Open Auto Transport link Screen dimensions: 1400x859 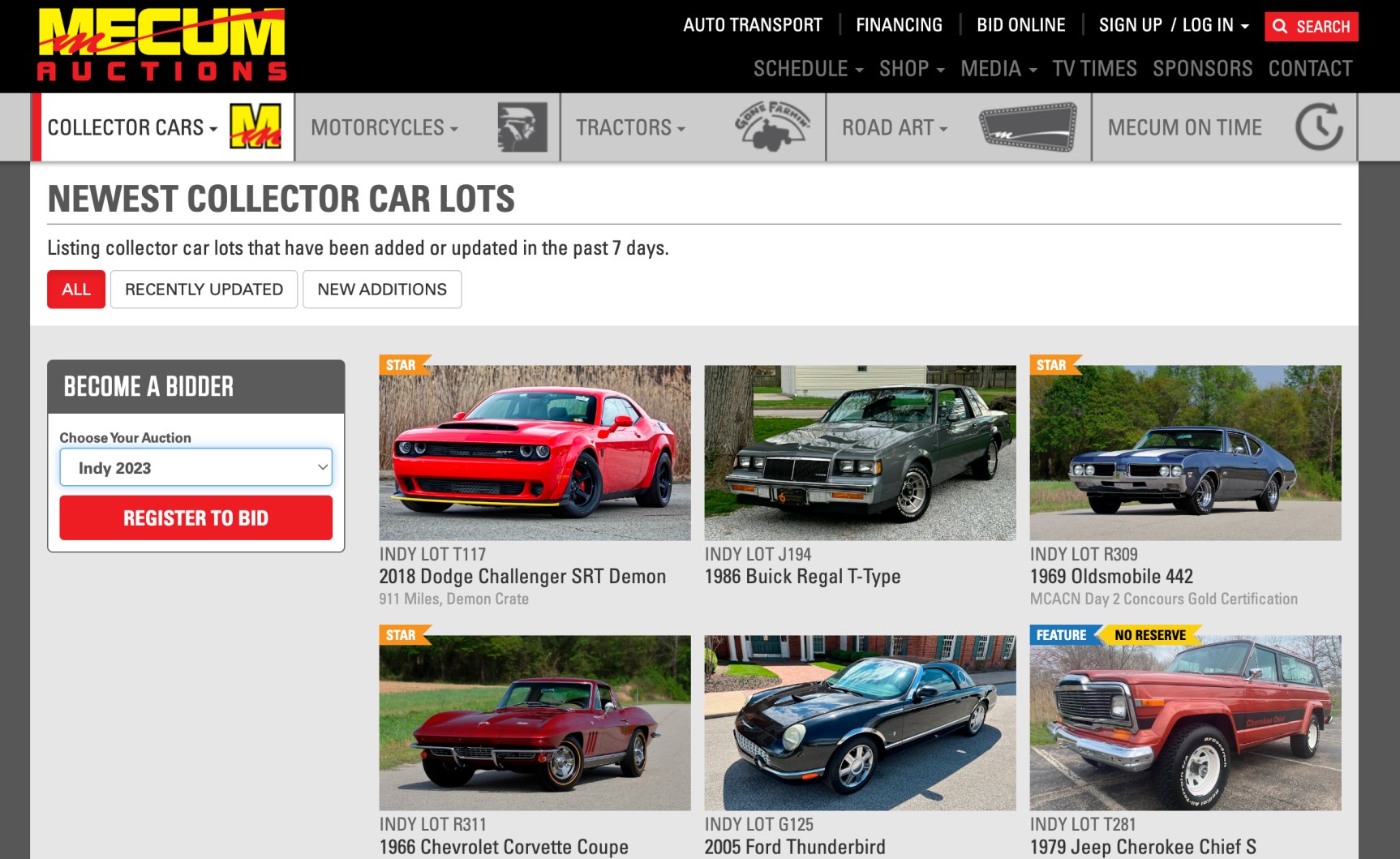click(752, 25)
